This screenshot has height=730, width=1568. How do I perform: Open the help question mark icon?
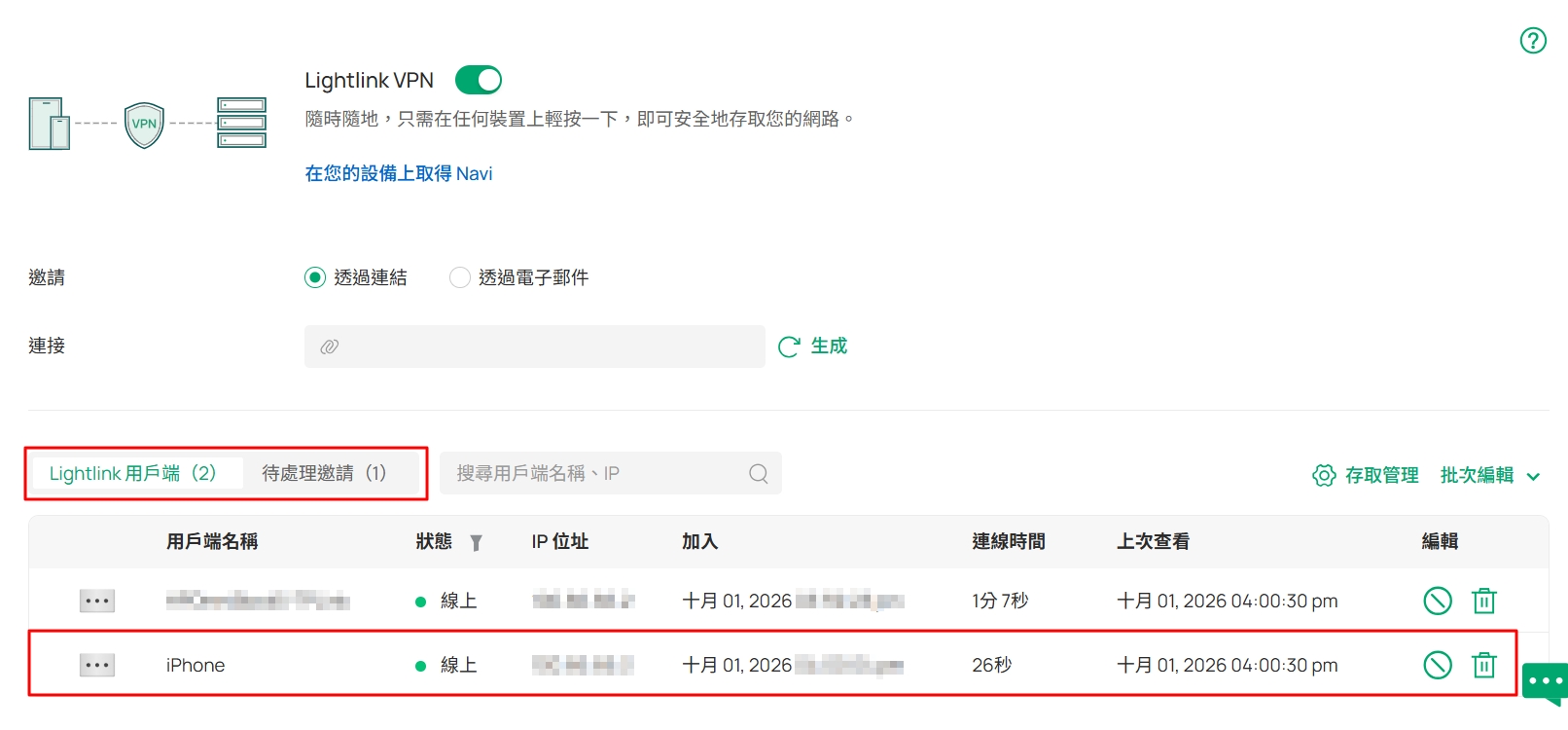1533,41
